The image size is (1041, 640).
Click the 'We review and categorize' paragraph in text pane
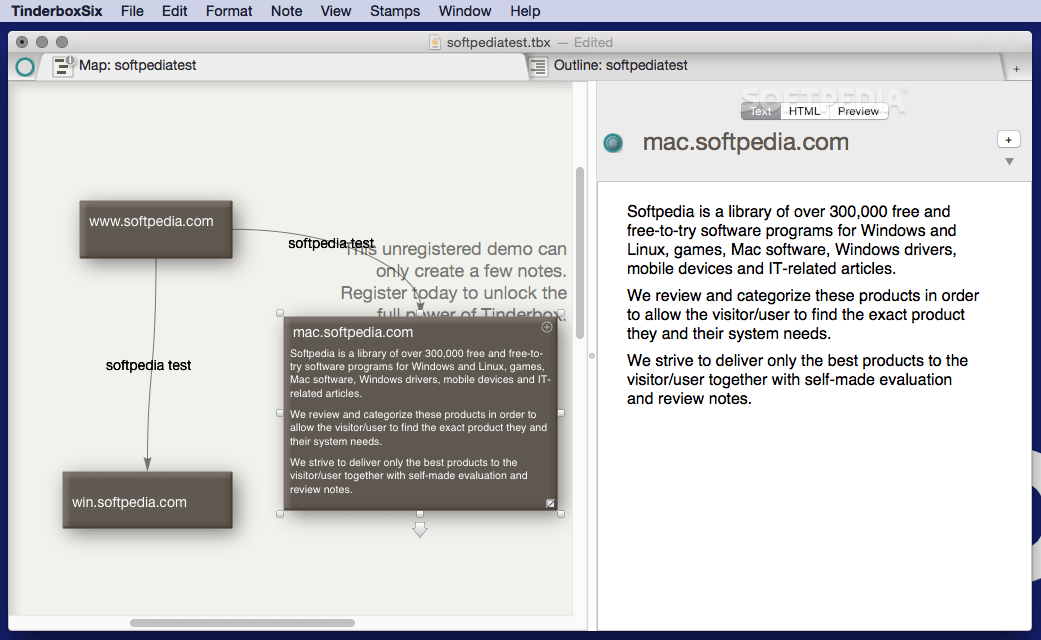pyautogui.click(x=803, y=314)
